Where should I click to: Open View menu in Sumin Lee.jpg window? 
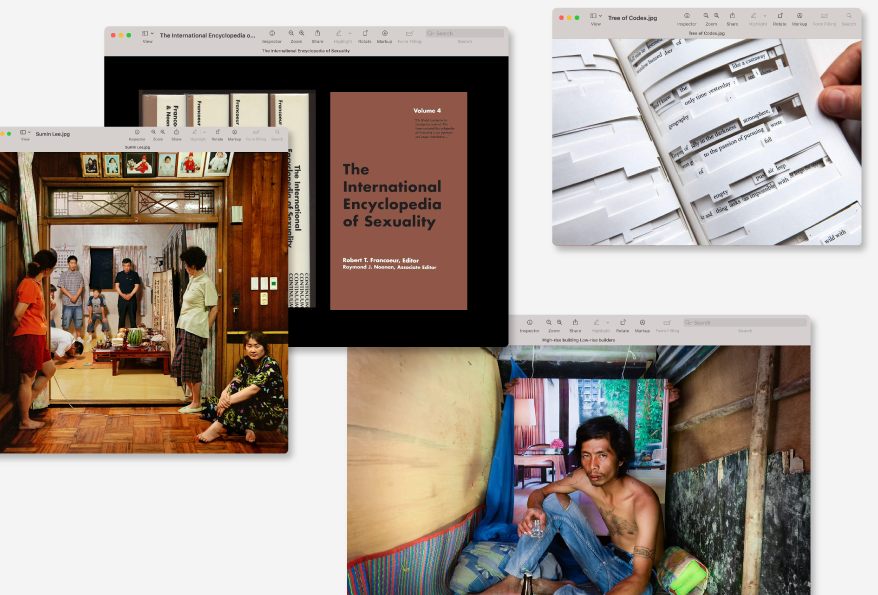point(25,133)
